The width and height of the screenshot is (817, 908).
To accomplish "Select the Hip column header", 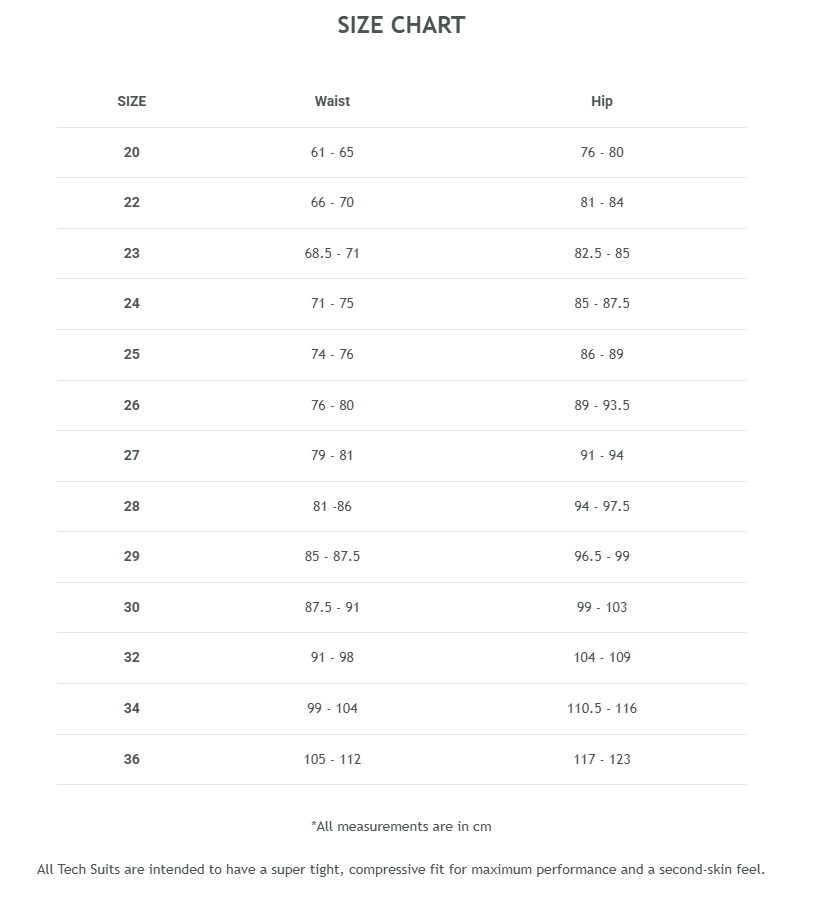I will 602,101.
